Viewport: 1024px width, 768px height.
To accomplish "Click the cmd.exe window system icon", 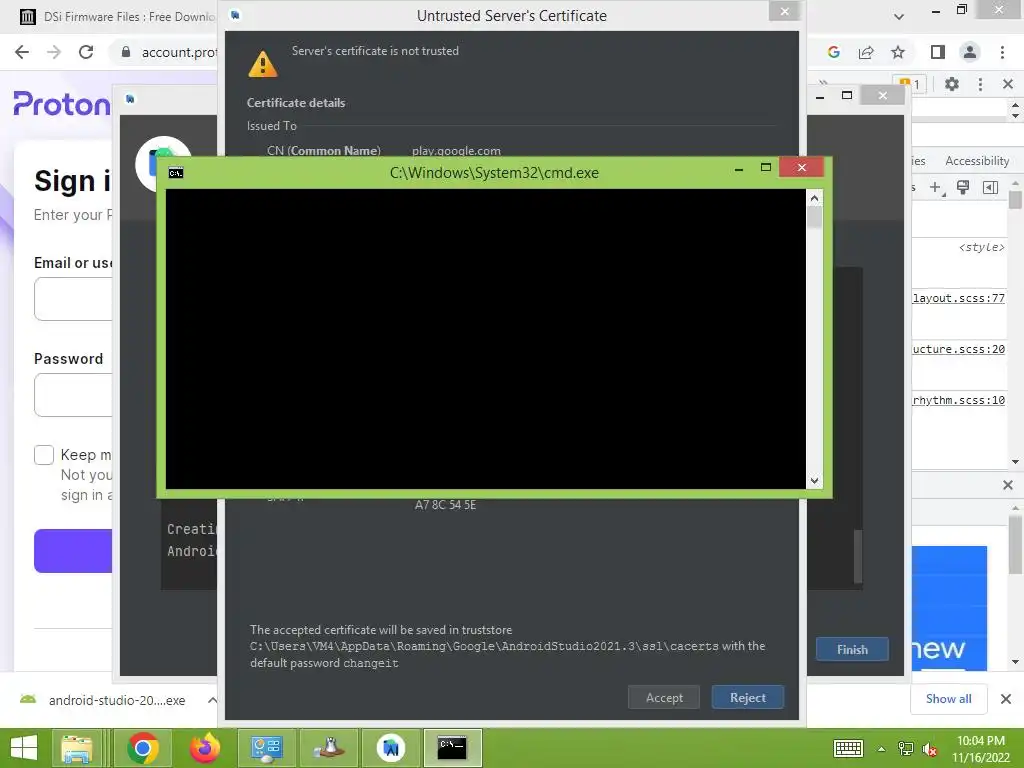I will click(176, 172).
